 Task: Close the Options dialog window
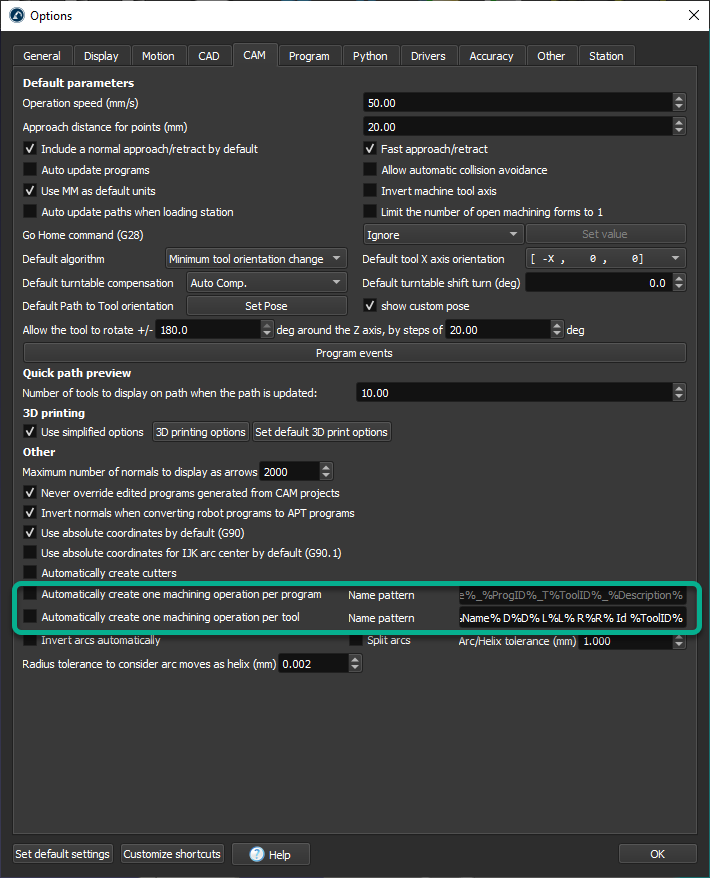[693, 15]
